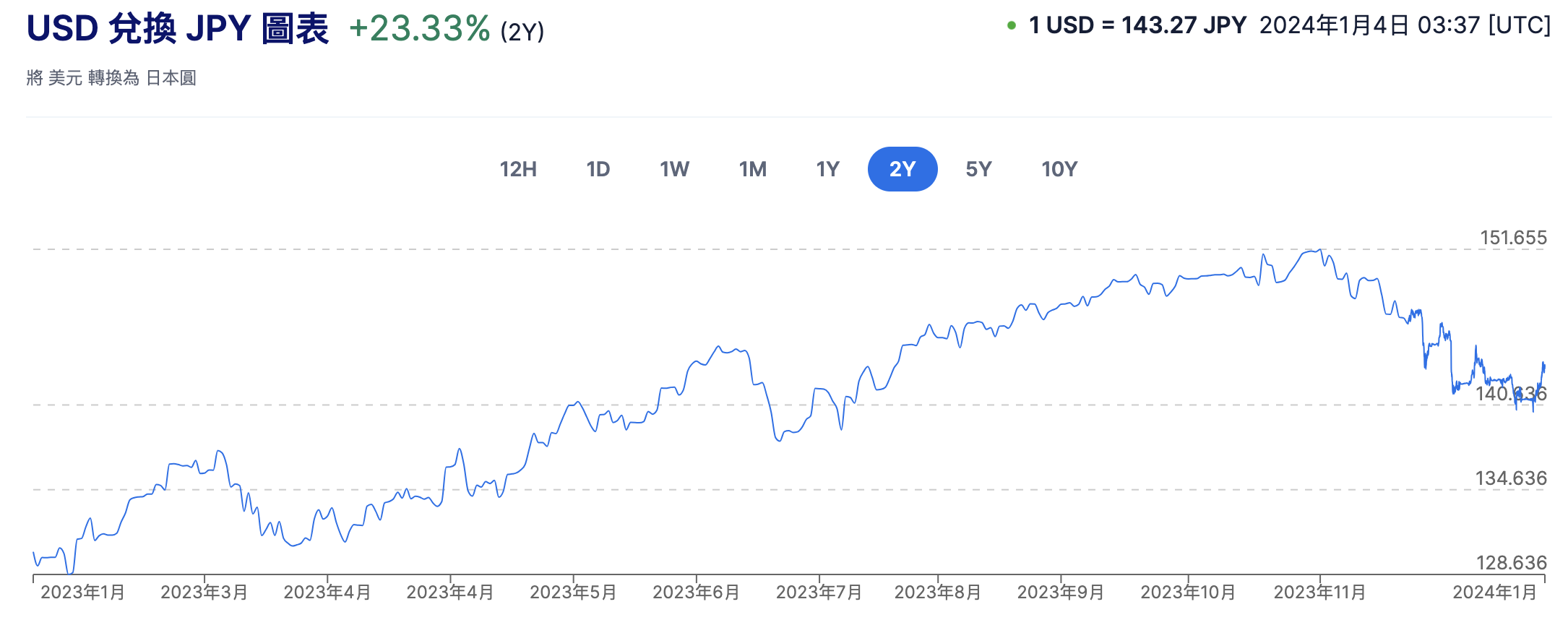
Task: Click the +23.33% change figure
Action: (419, 29)
